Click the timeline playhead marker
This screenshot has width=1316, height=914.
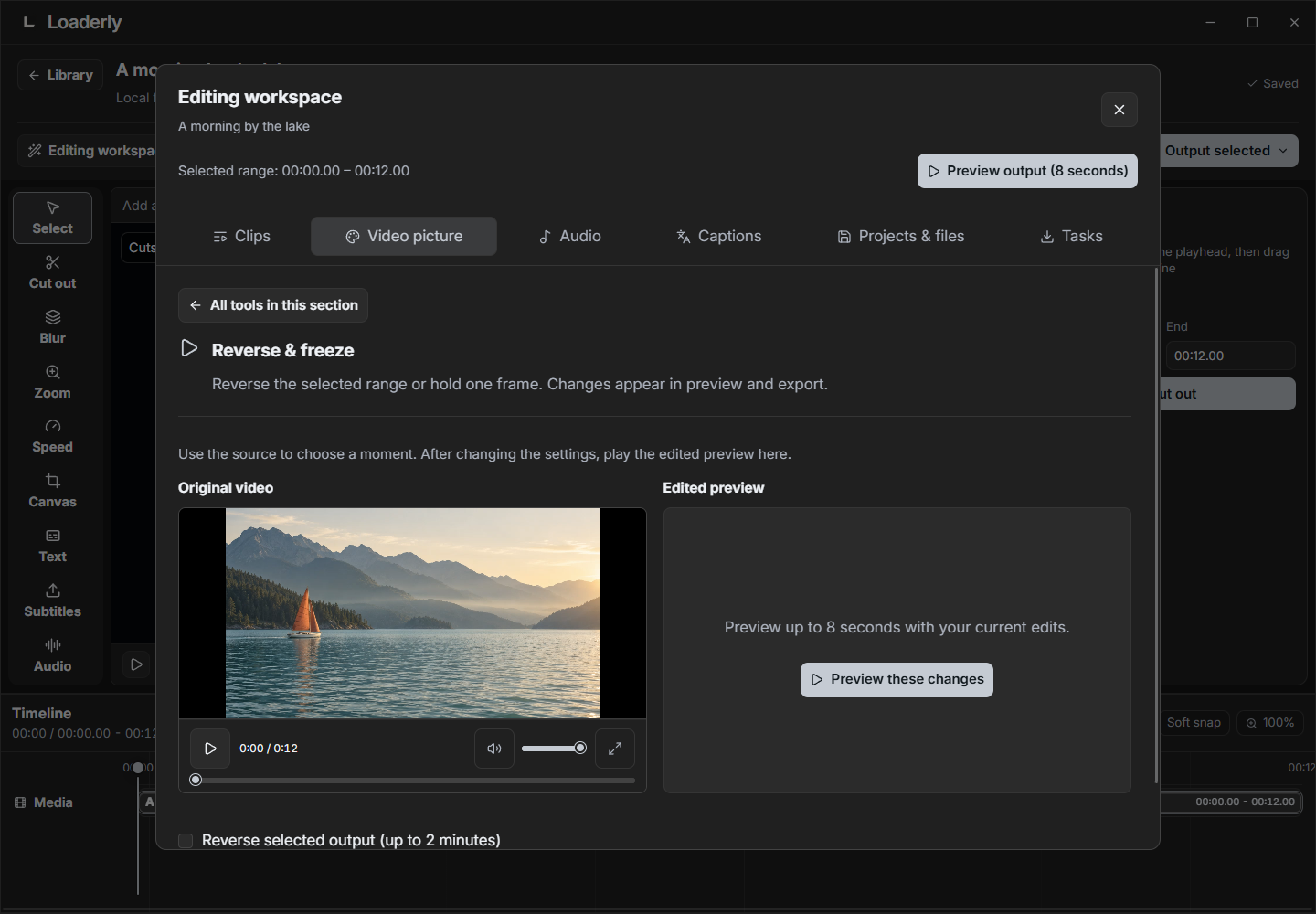pos(138,768)
